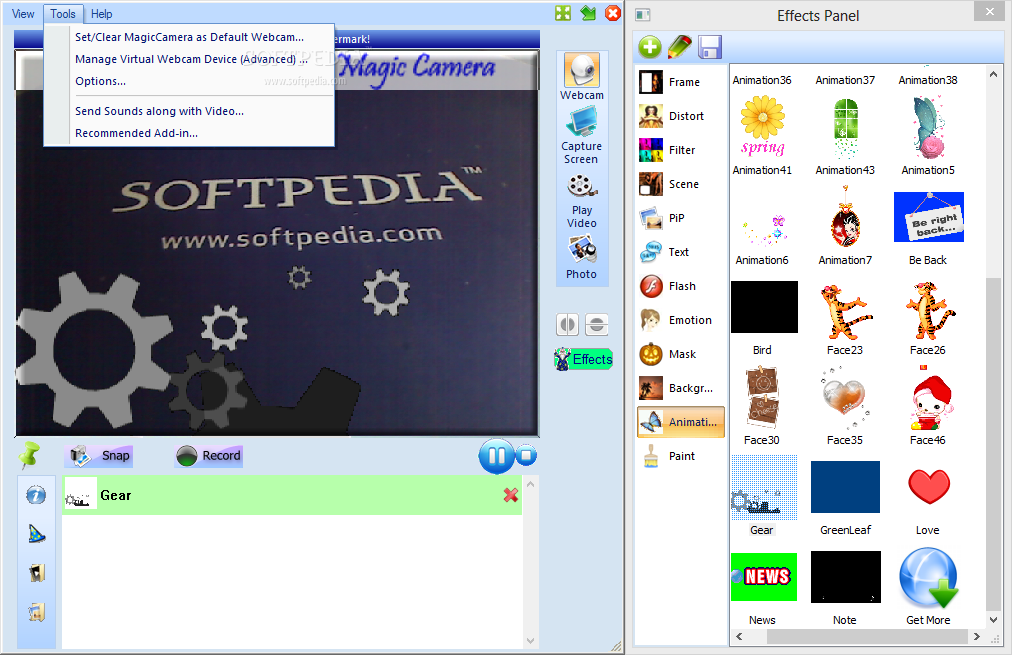The image size is (1012, 655).
Task: Select the Scene effect category
Action: (681, 184)
